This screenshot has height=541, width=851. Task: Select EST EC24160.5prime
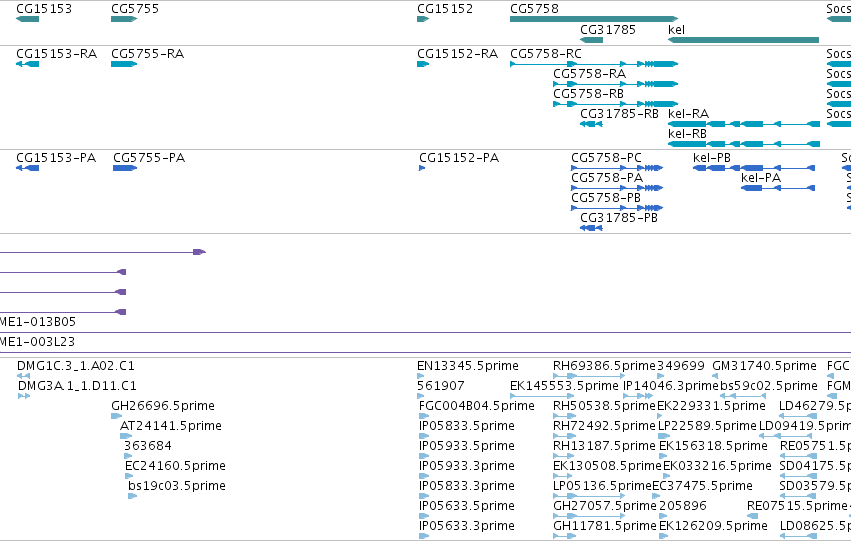pos(129,476)
